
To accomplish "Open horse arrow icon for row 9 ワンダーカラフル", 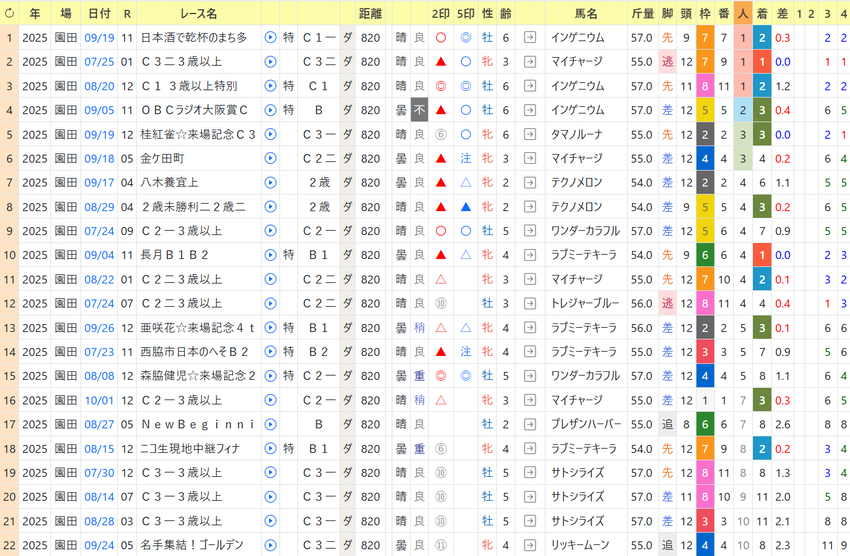I will [x=530, y=231].
